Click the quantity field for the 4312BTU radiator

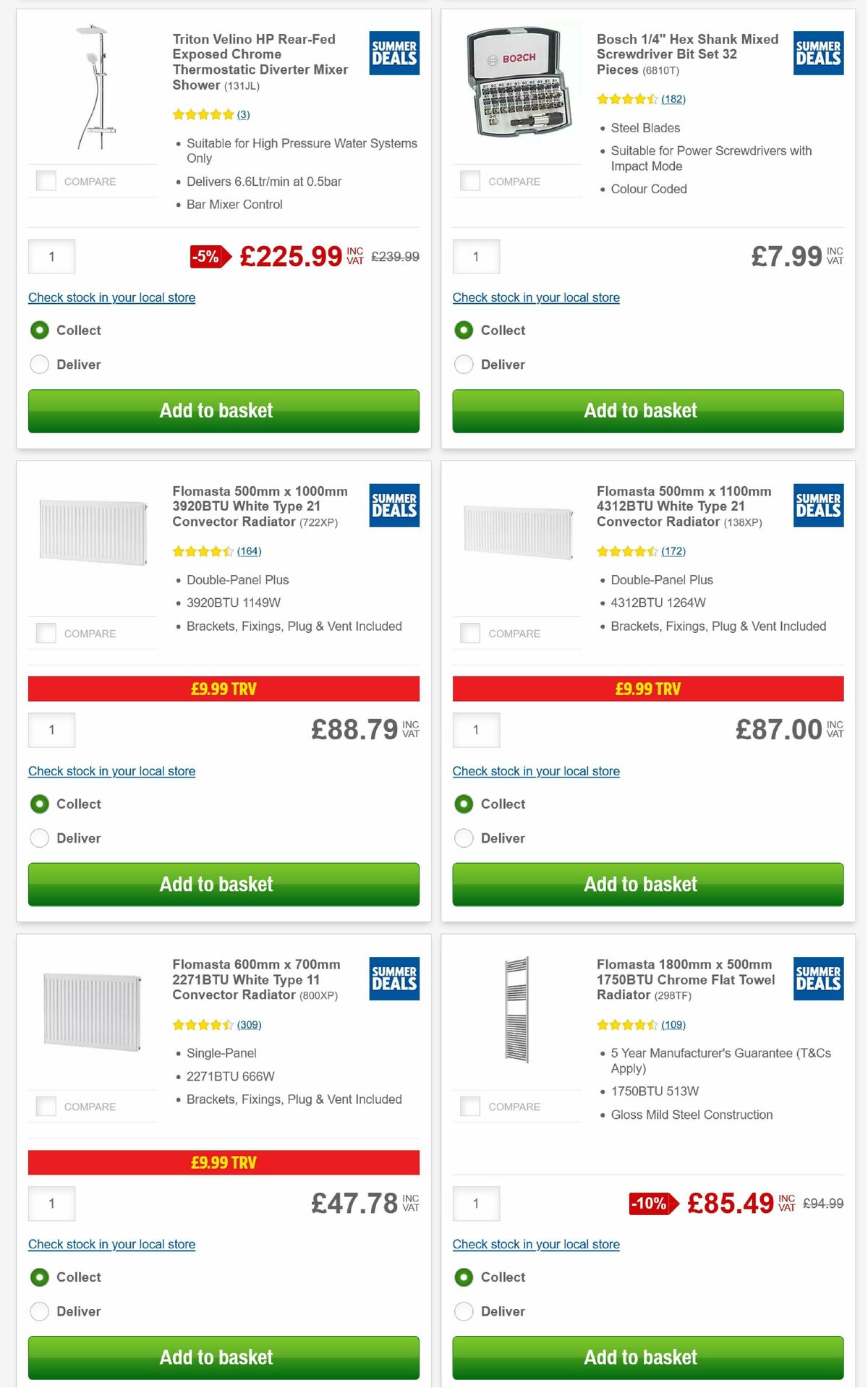click(x=475, y=730)
